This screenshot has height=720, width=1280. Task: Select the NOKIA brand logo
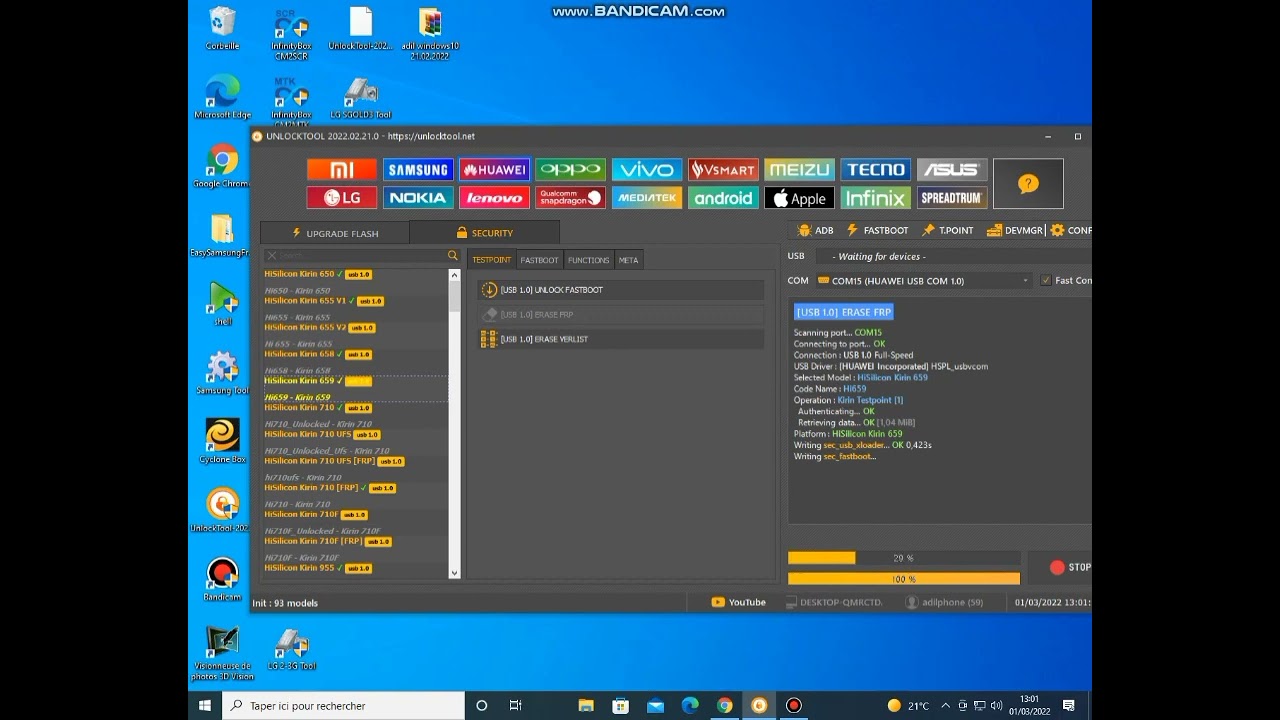click(x=418, y=198)
